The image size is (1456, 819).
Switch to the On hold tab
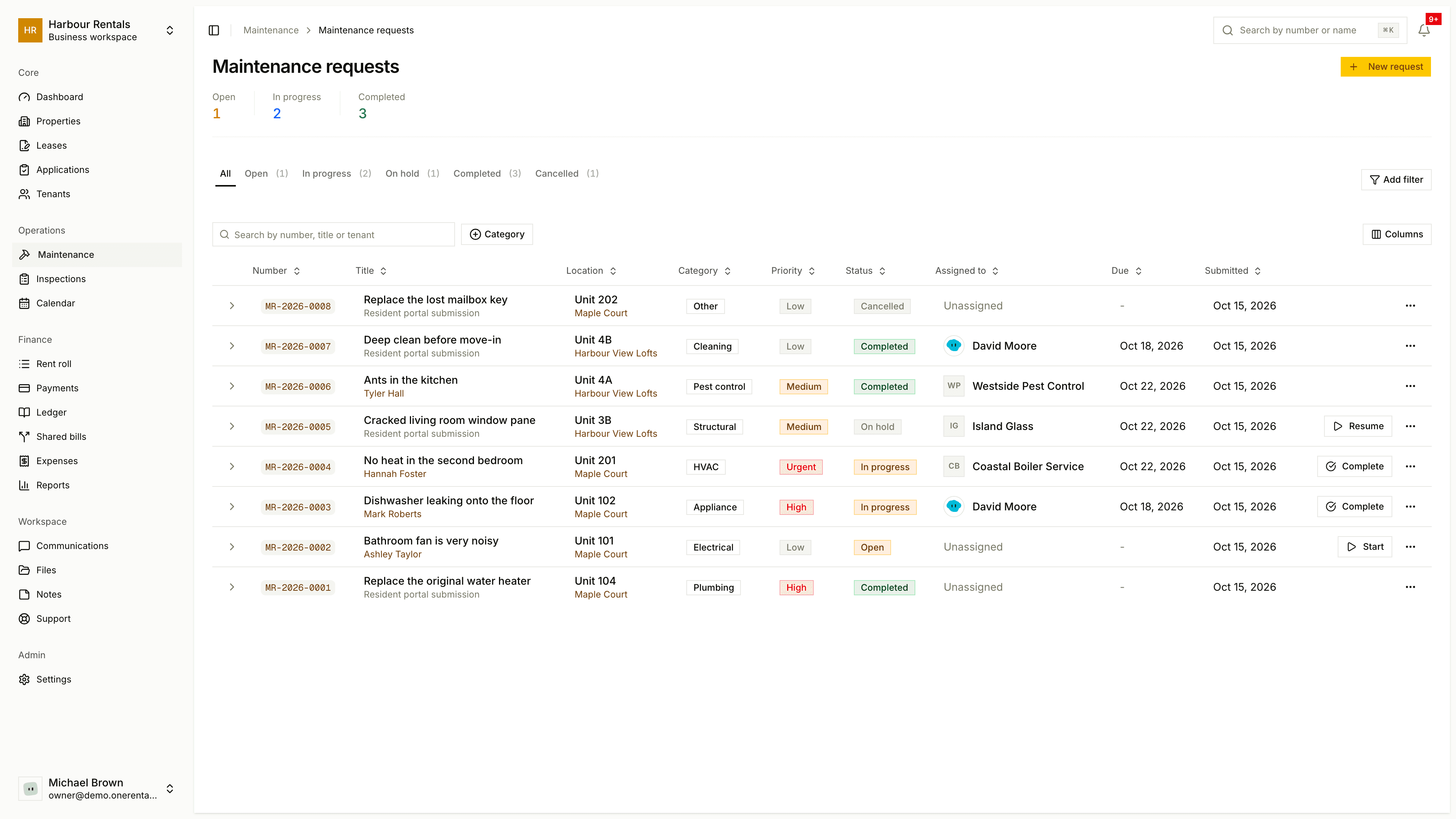412,174
